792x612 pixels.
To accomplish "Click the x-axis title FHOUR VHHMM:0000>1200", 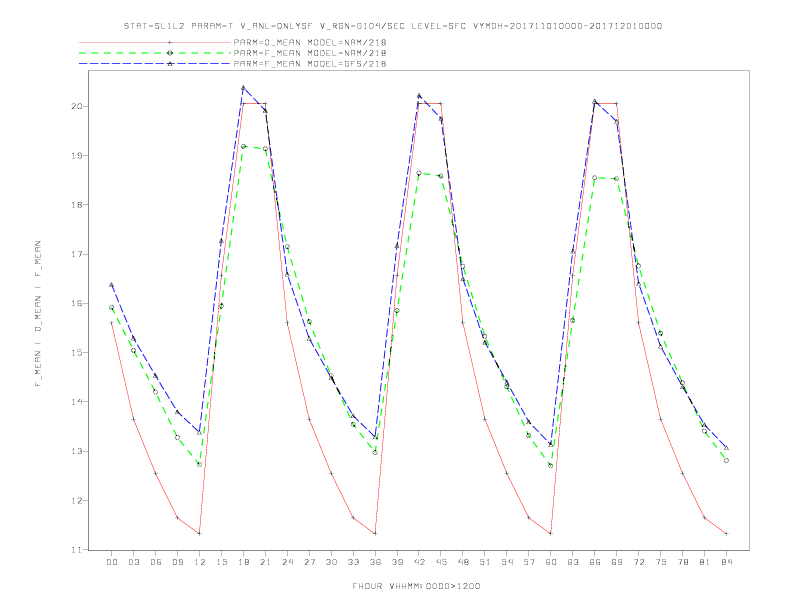I will click(416, 586).
